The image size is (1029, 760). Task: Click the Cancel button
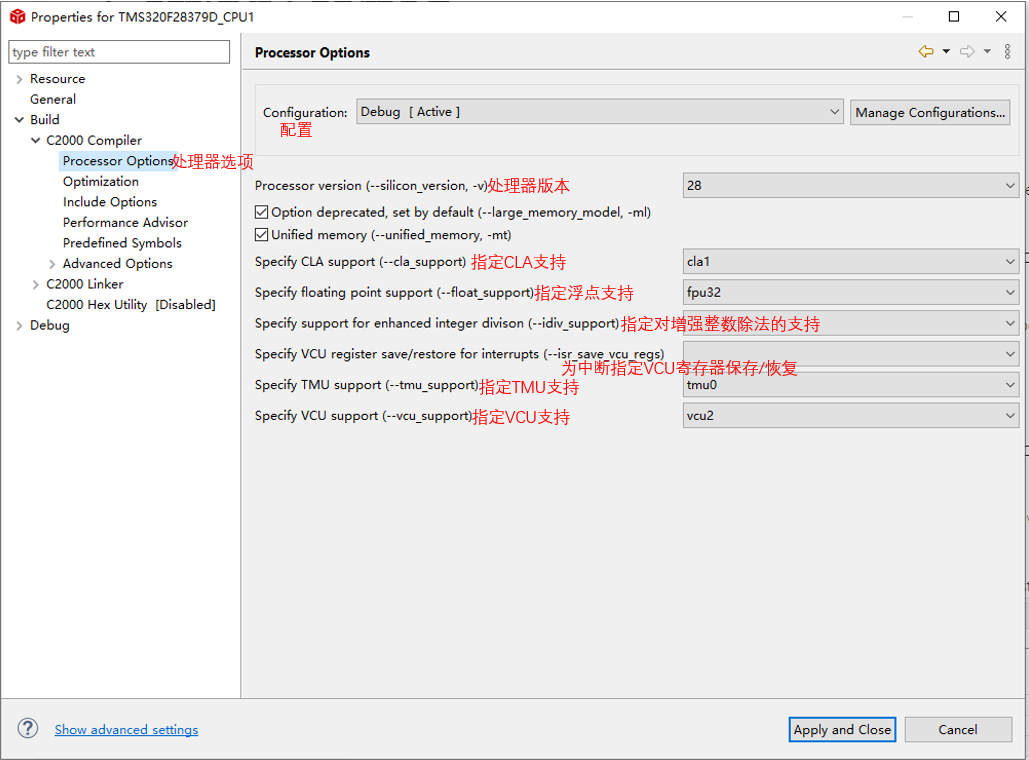[957, 729]
